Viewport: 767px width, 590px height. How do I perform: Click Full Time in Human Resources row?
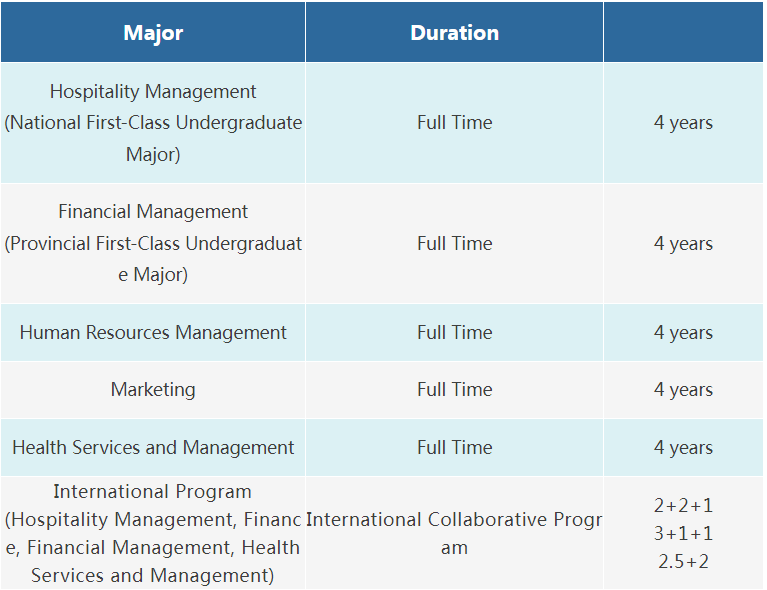(454, 333)
